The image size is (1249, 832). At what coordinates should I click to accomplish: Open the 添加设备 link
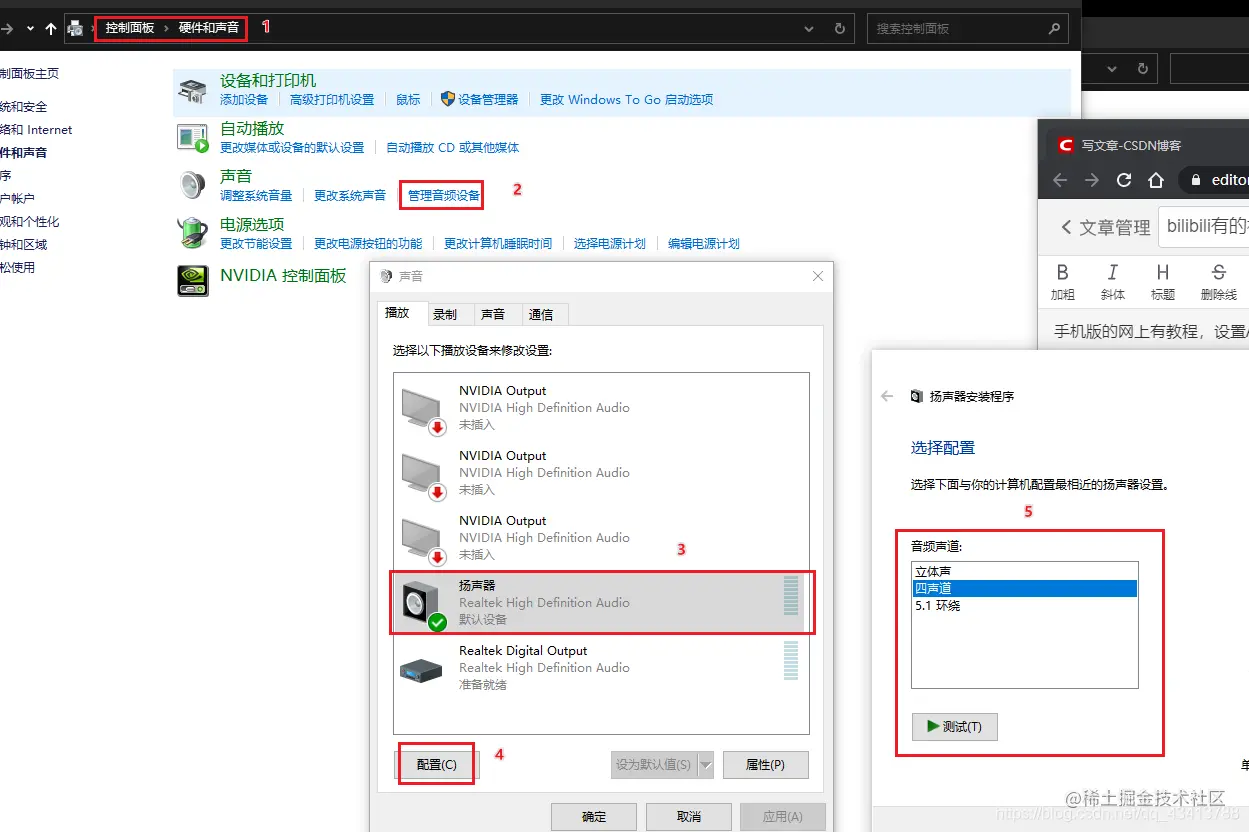tap(244, 99)
